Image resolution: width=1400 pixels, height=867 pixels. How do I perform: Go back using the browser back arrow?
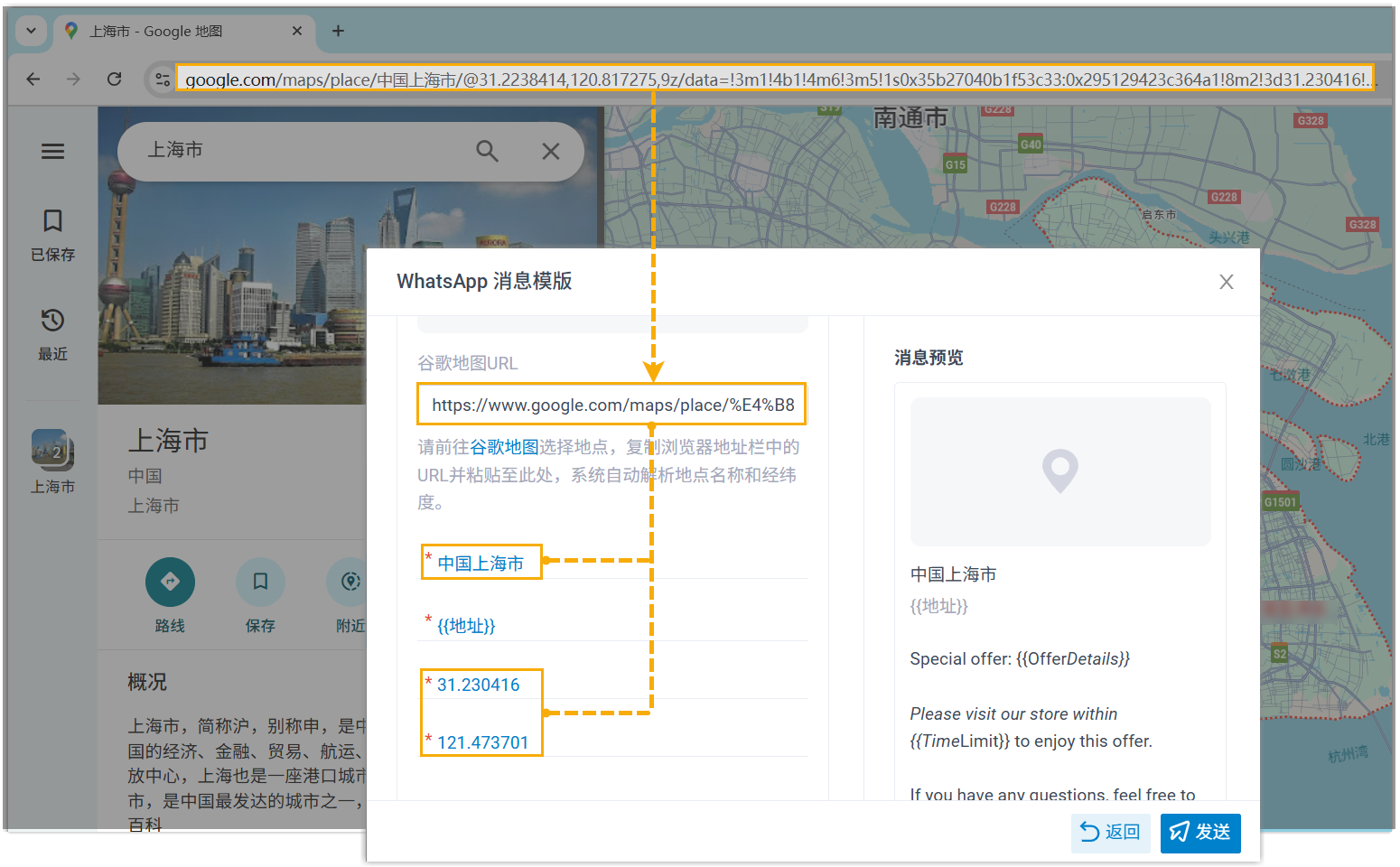(x=33, y=79)
